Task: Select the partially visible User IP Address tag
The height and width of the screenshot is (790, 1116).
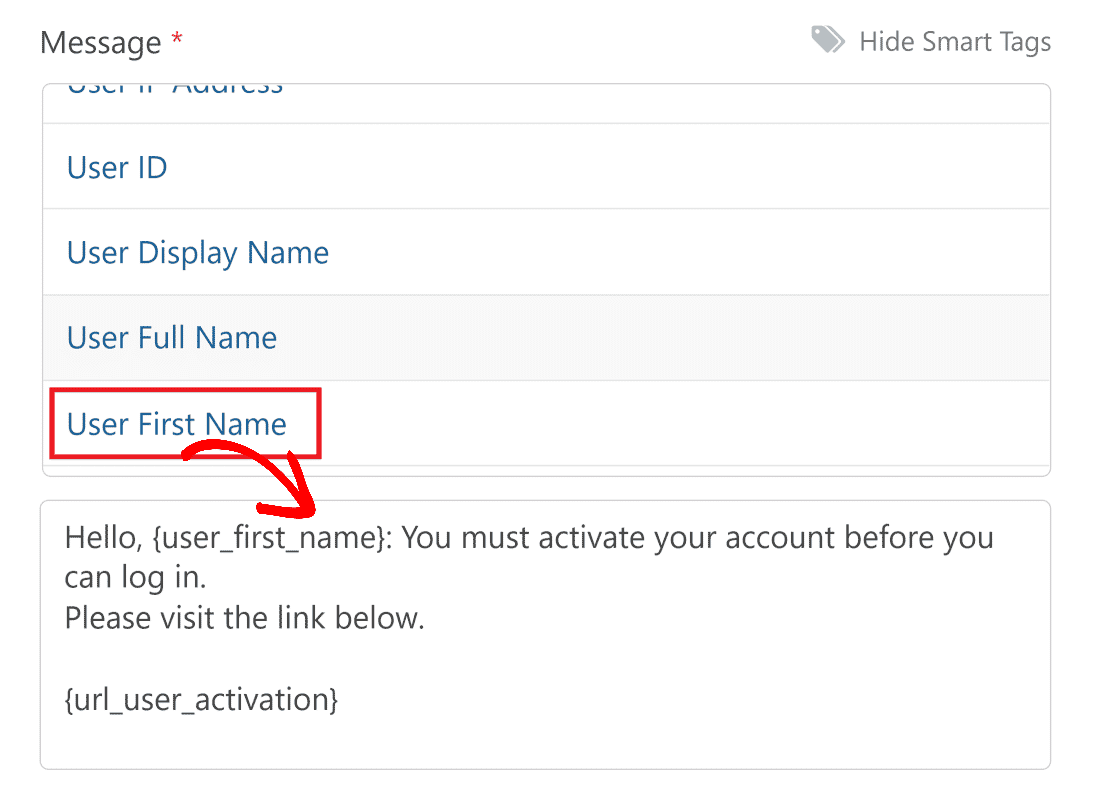Action: click(x=173, y=86)
